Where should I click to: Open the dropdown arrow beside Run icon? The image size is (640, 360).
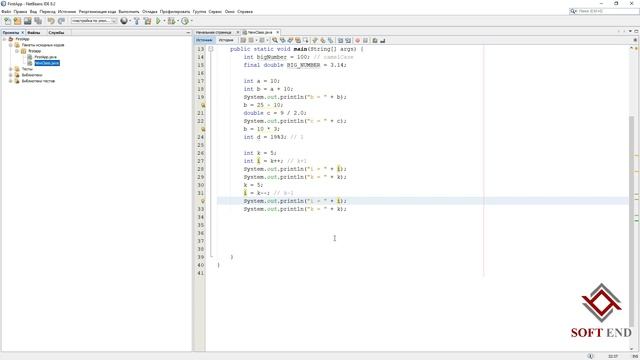coord(164,21)
